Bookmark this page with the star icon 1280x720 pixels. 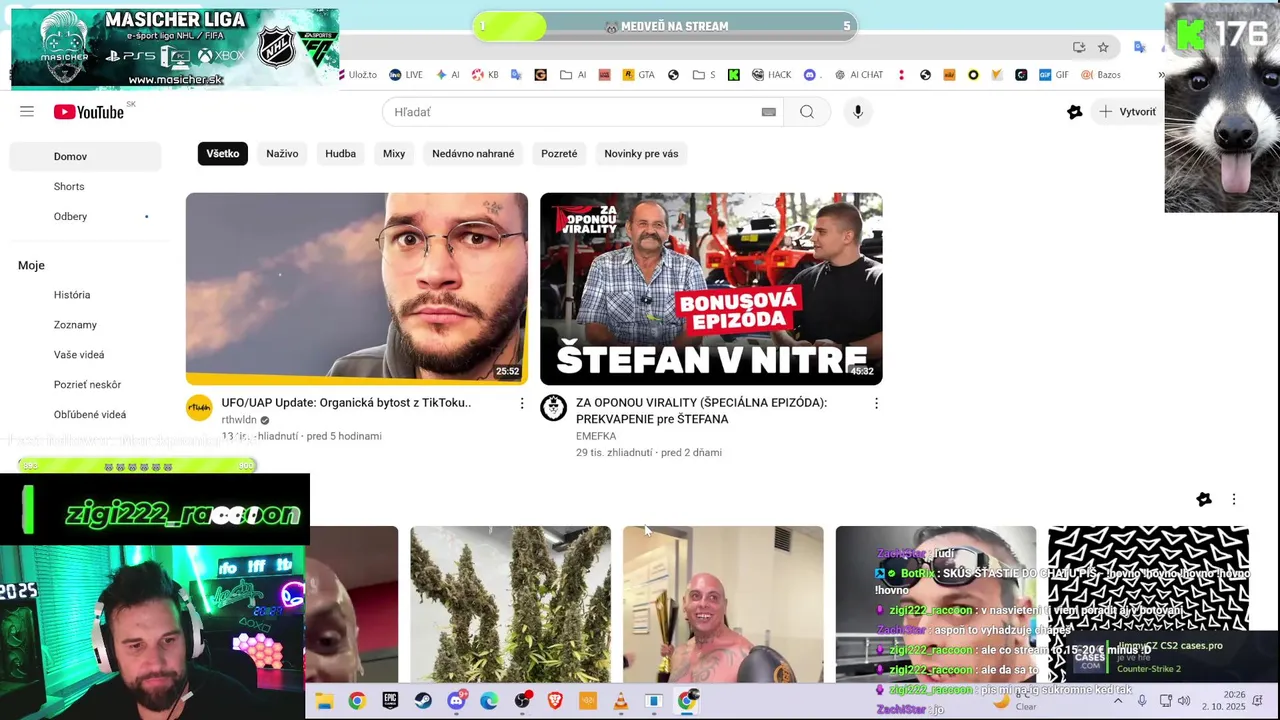[x=1103, y=47]
